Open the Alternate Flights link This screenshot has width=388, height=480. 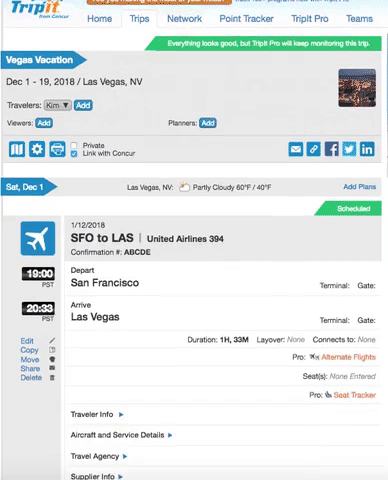348,357
